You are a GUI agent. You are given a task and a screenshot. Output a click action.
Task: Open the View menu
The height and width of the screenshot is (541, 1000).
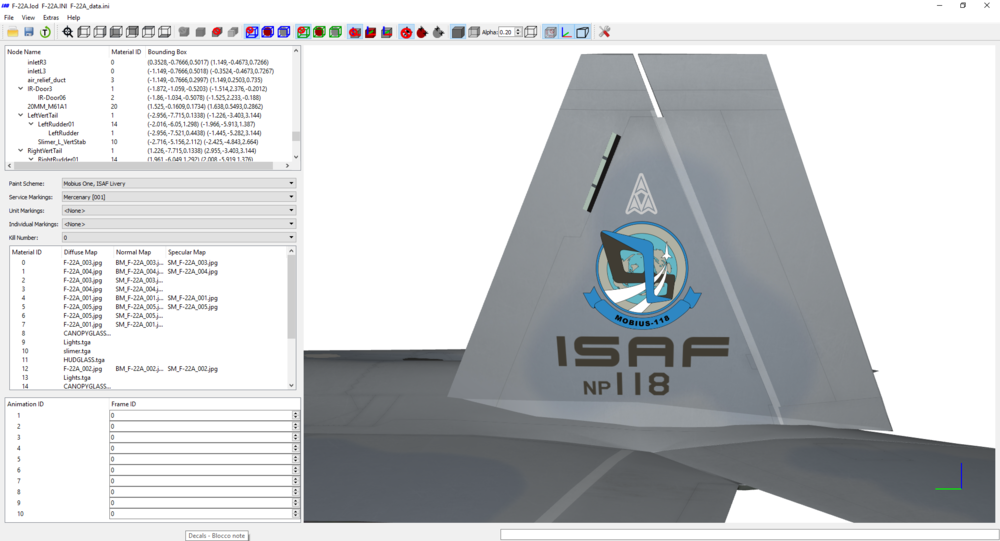(x=28, y=18)
